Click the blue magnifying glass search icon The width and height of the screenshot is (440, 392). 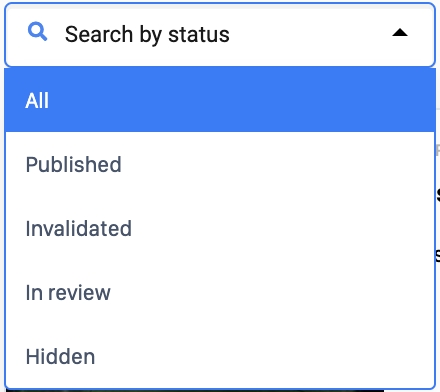click(37, 32)
